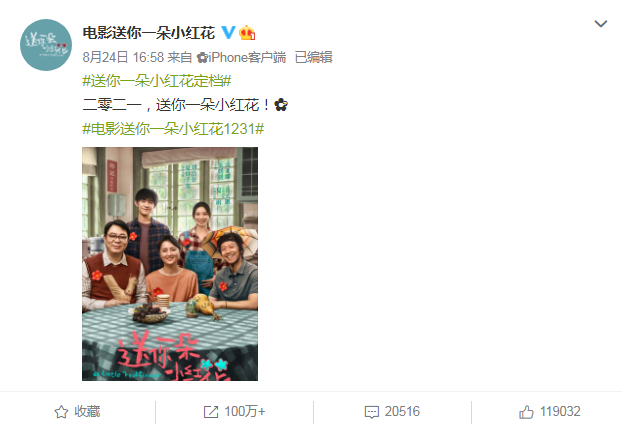
Task: Click the 100万+ repost count
Action: 245,412
